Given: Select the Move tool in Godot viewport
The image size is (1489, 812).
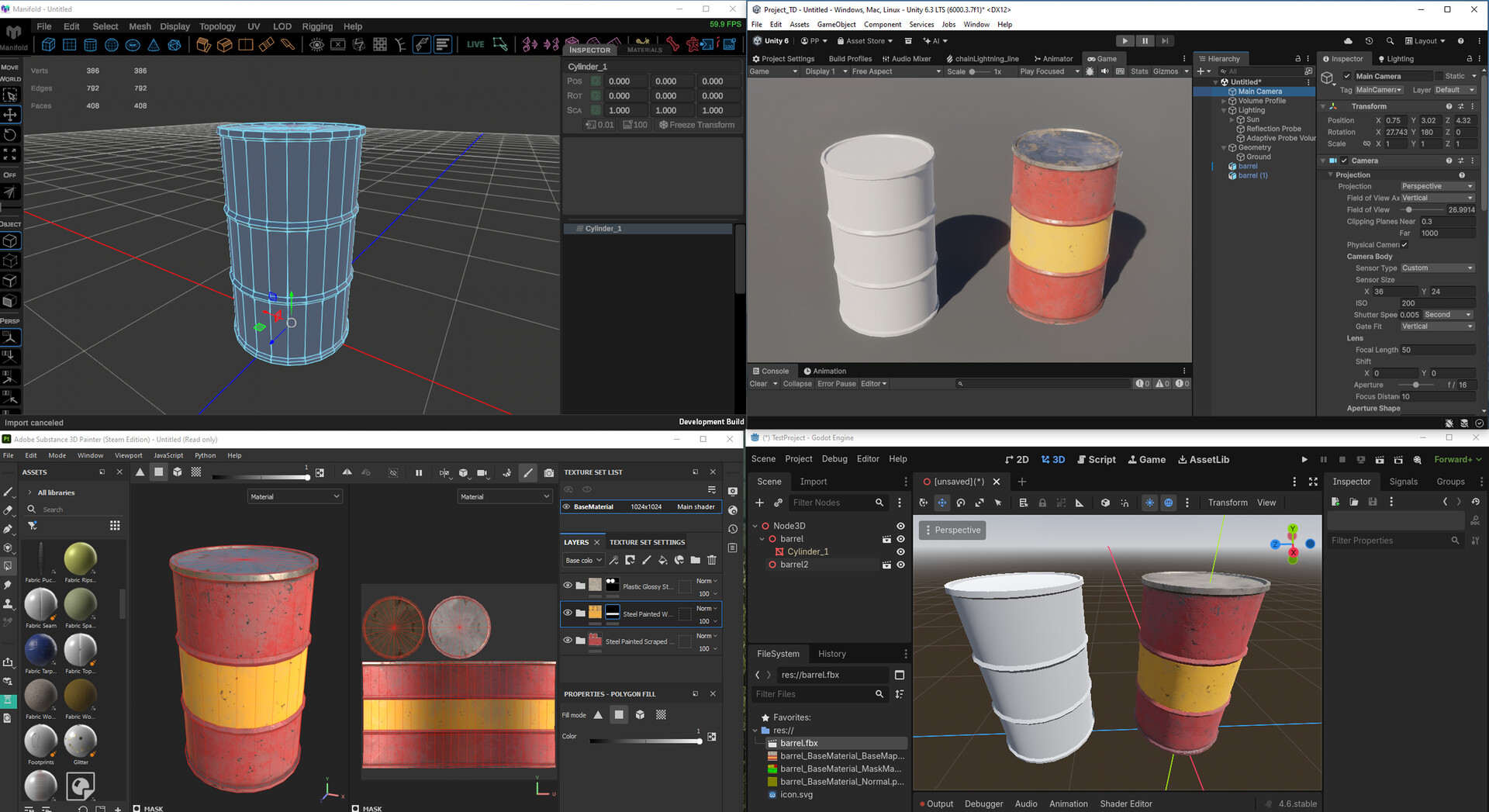Looking at the screenshot, I should click(942, 503).
